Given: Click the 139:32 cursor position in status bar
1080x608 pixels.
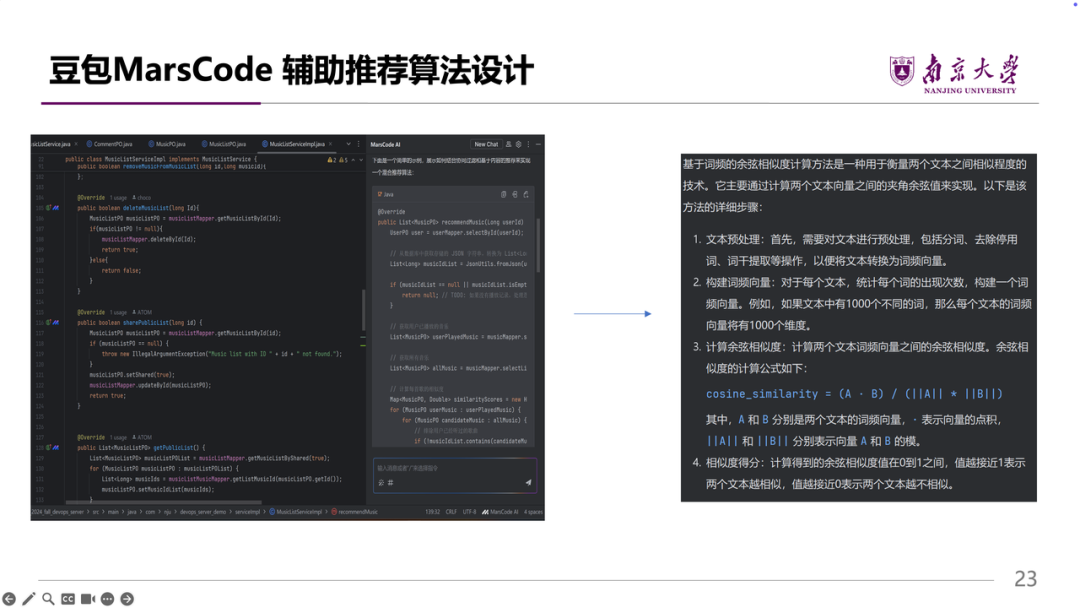Looking at the screenshot, I should point(433,512).
